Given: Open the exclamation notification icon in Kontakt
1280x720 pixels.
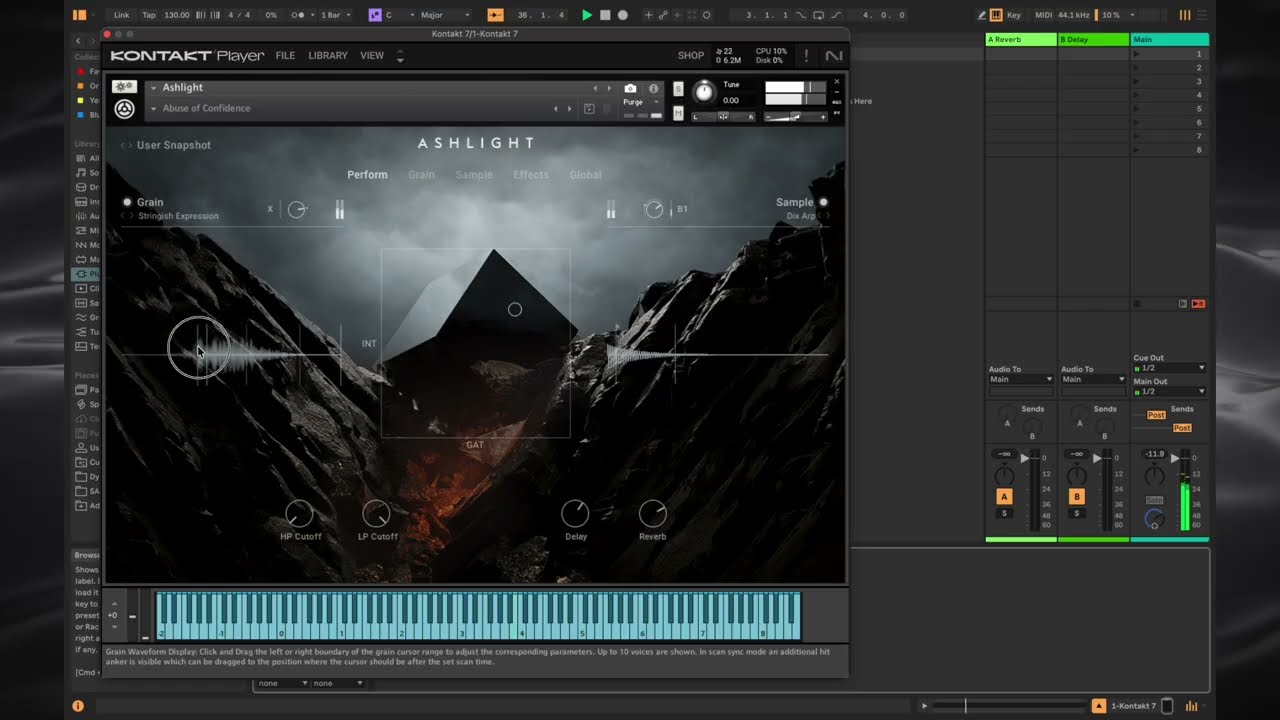Looking at the screenshot, I should point(806,56).
